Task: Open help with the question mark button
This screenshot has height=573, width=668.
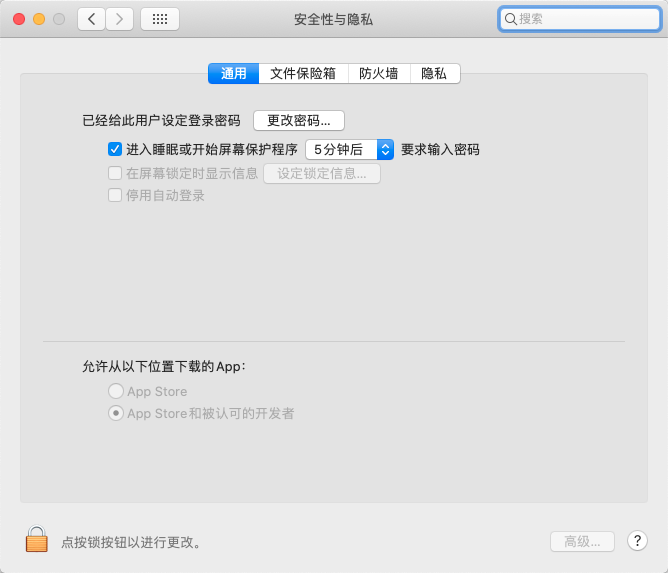Action: click(x=637, y=541)
